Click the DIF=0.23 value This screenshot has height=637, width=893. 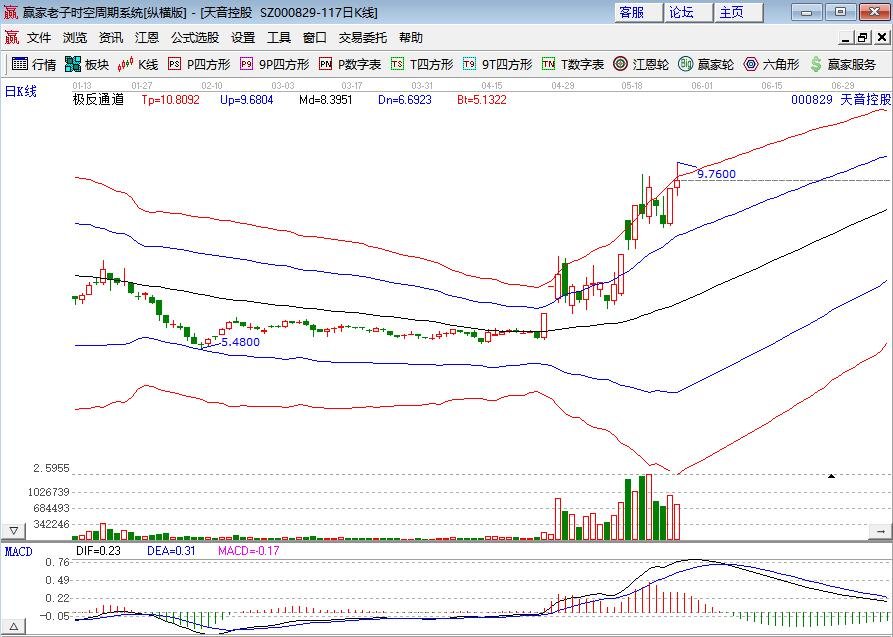point(99,551)
